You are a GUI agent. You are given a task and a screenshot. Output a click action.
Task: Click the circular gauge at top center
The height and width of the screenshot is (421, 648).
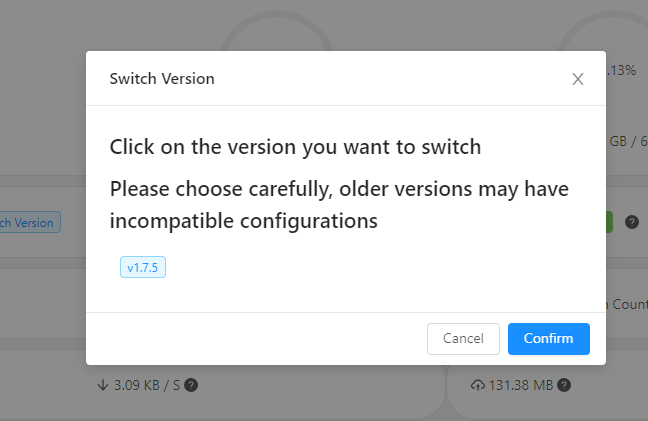click(x=277, y=35)
